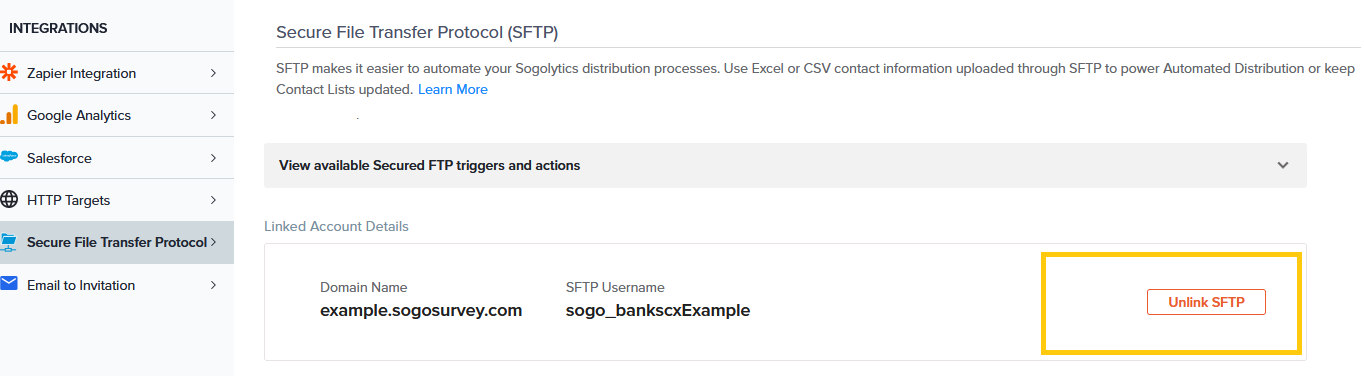The height and width of the screenshot is (376, 1364).
Task: Click the HTTP Targets globe icon
Action: 9,200
